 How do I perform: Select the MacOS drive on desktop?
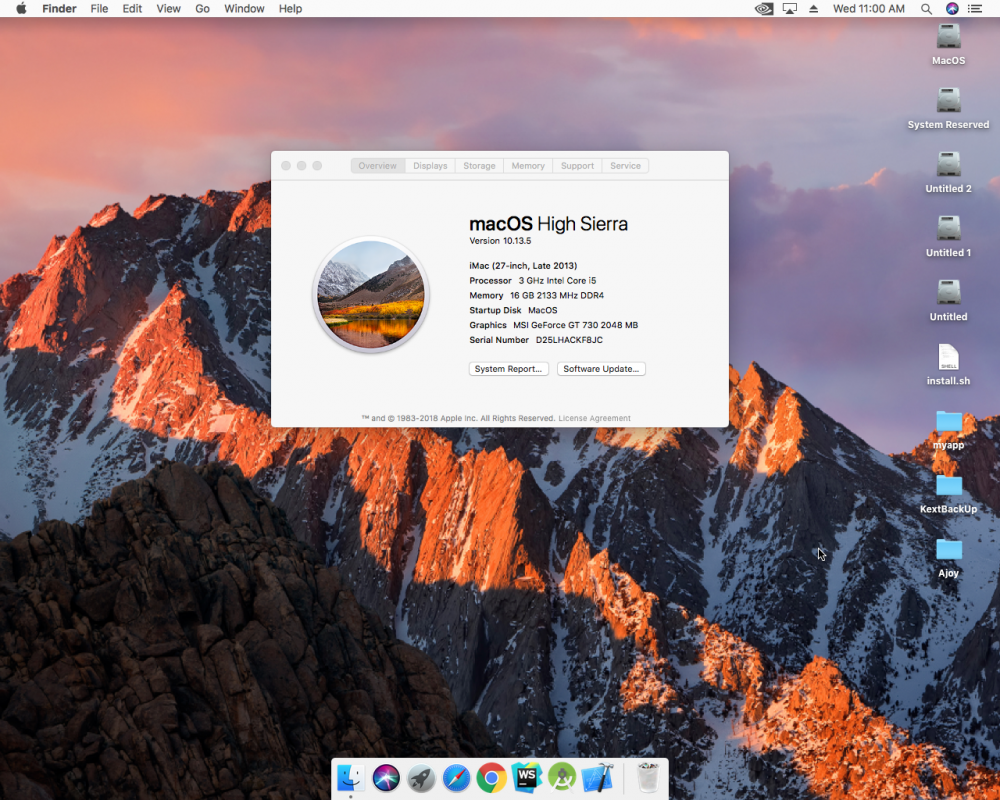point(948,36)
